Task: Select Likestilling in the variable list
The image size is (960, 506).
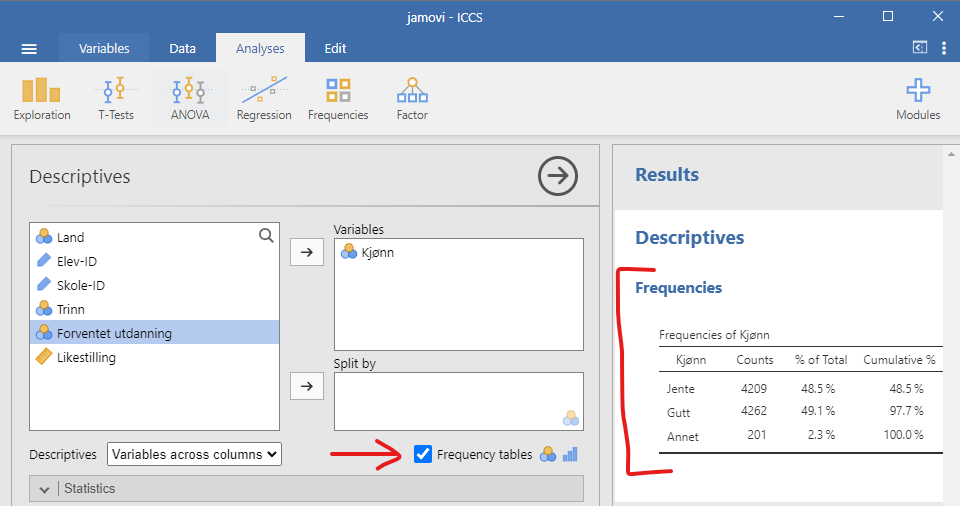Action: point(86,357)
